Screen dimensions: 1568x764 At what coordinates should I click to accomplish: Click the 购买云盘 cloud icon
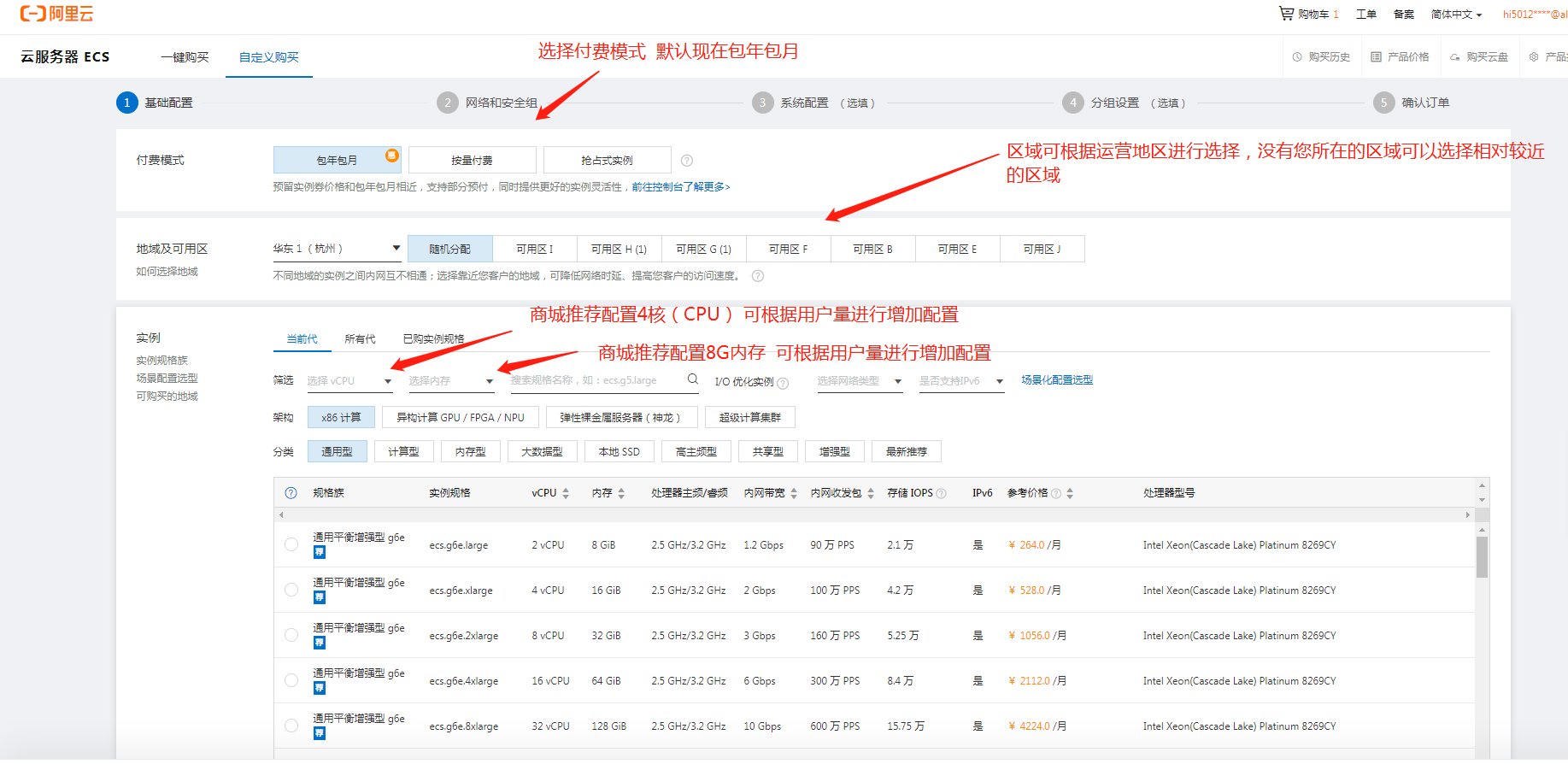click(1455, 57)
